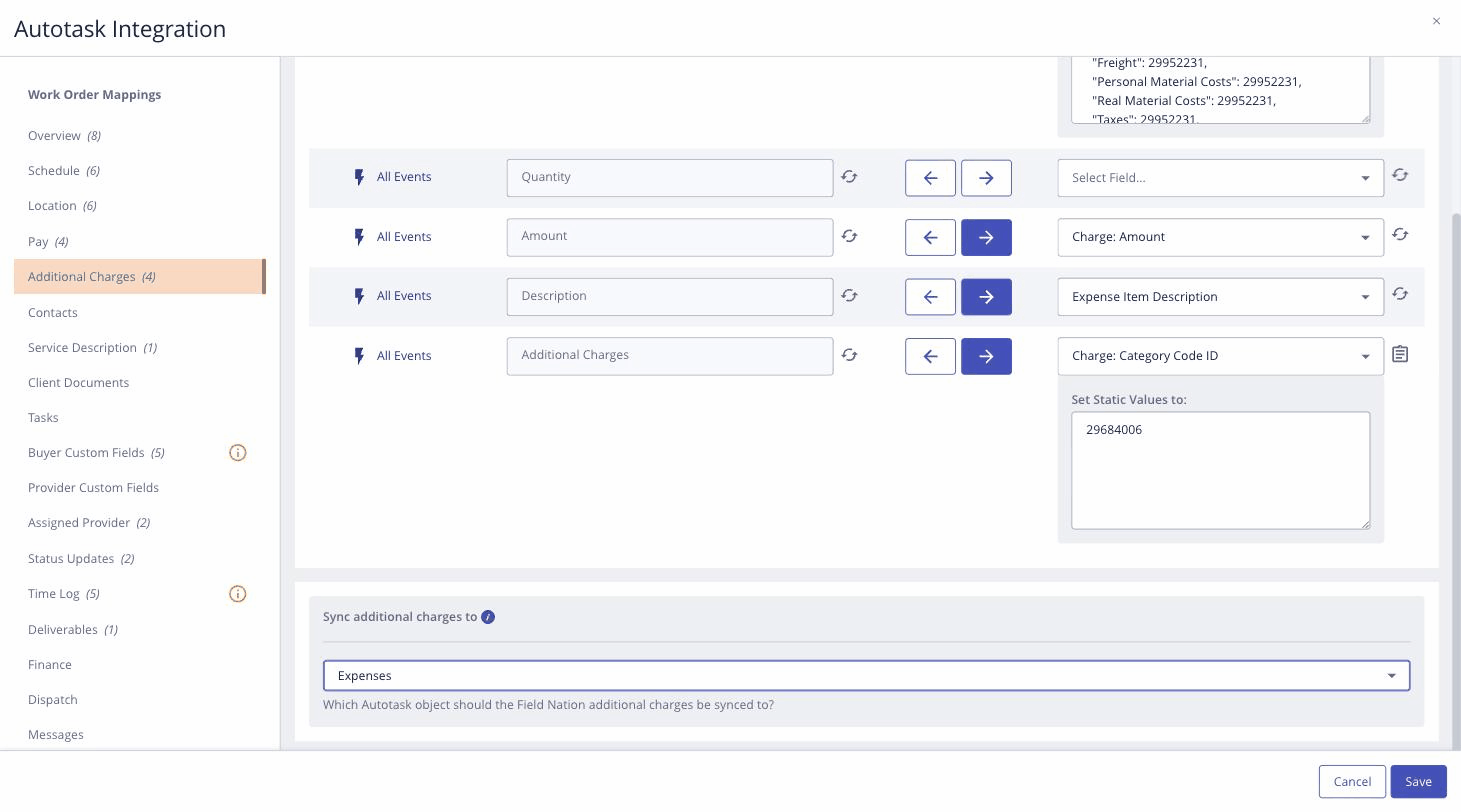The image size is (1461, 812).
Task: Open Status Updates section
Action: [x=81, y=559]
